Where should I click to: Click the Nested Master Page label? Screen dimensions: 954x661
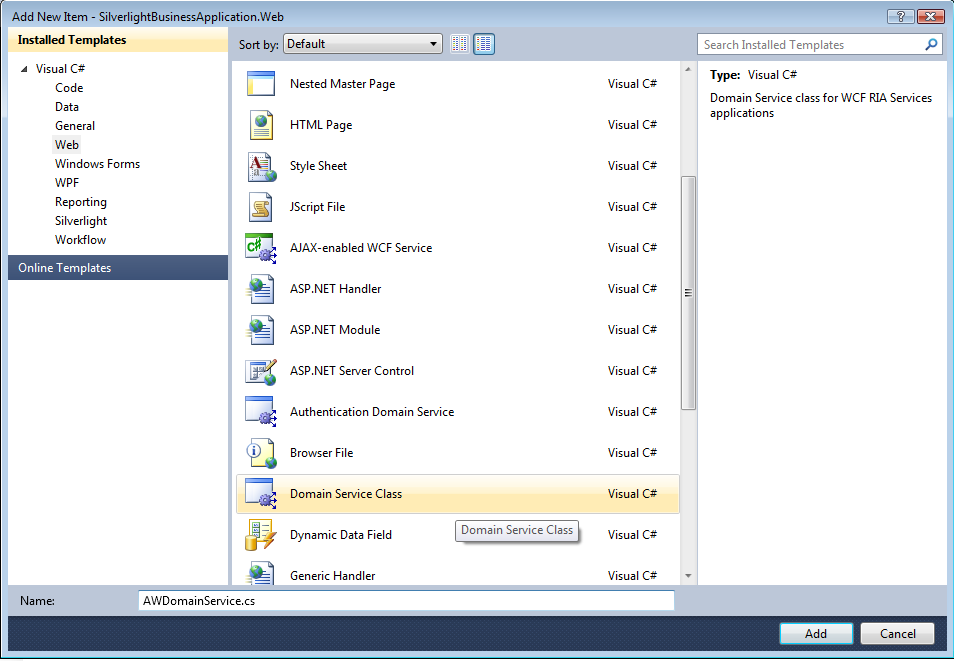(x=343, y=84)
